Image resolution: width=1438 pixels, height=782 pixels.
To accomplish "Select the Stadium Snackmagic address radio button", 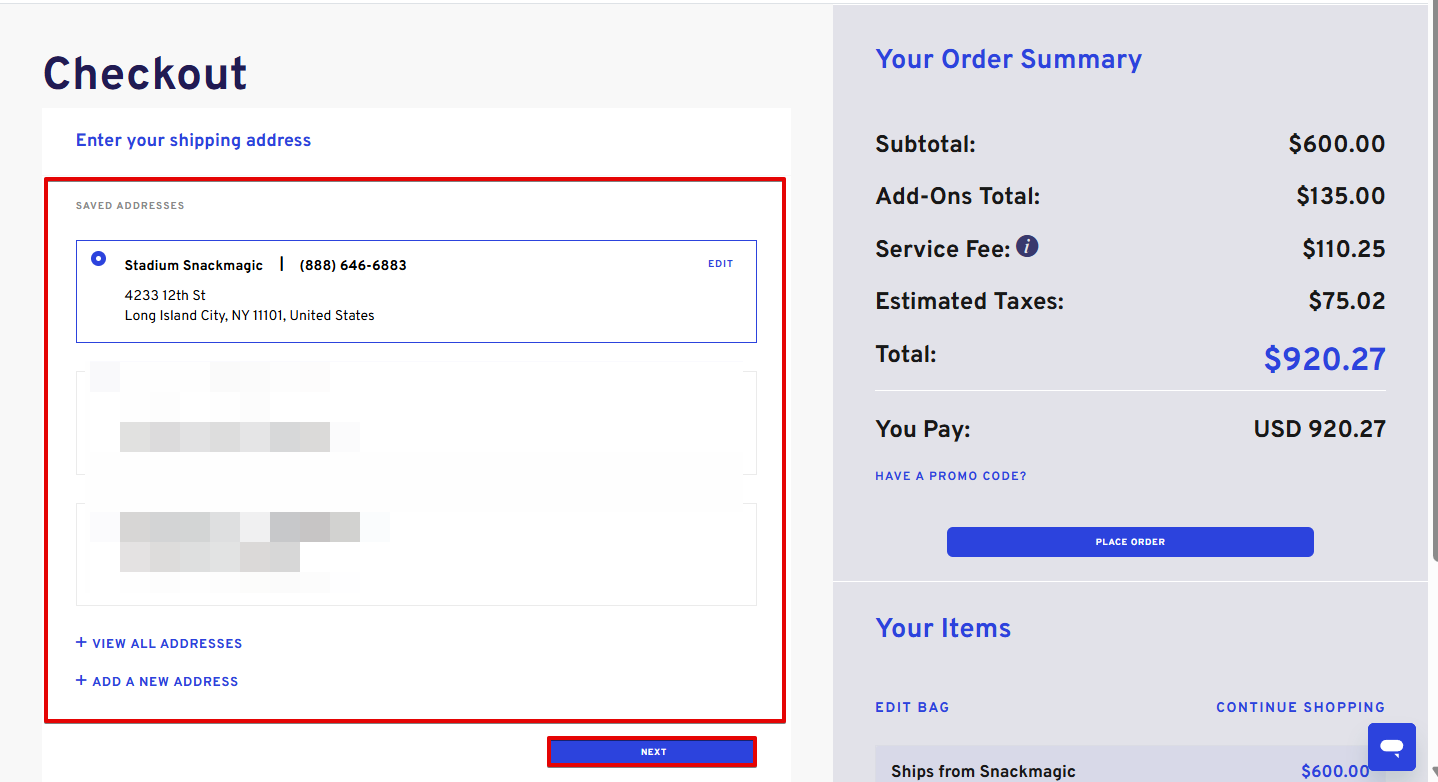I will [x=98, y=258].
